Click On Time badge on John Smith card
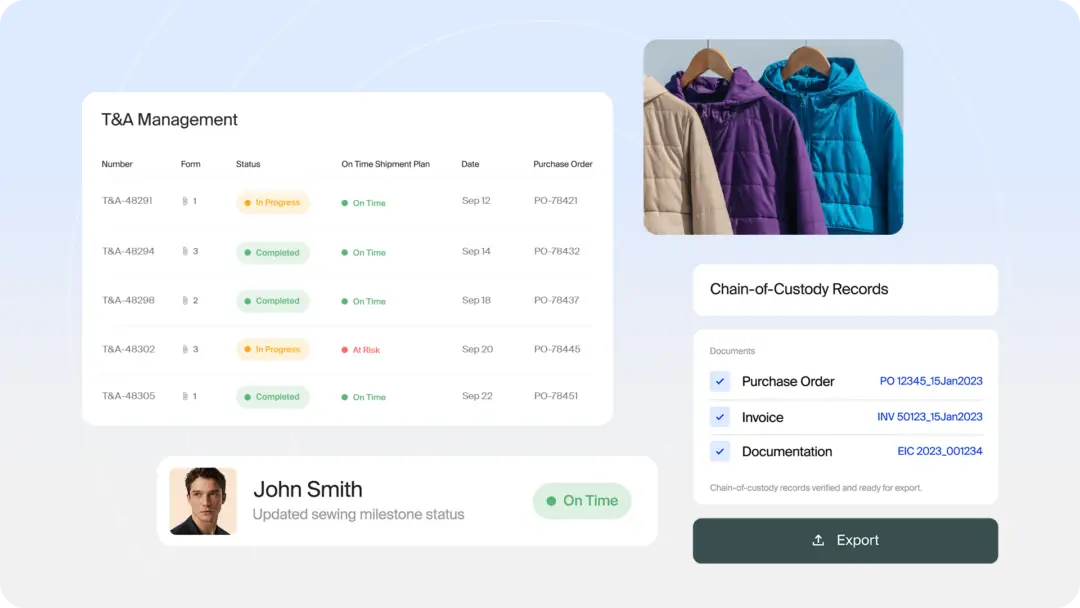This screenshot has width=1080, height=608. [582, 501]
